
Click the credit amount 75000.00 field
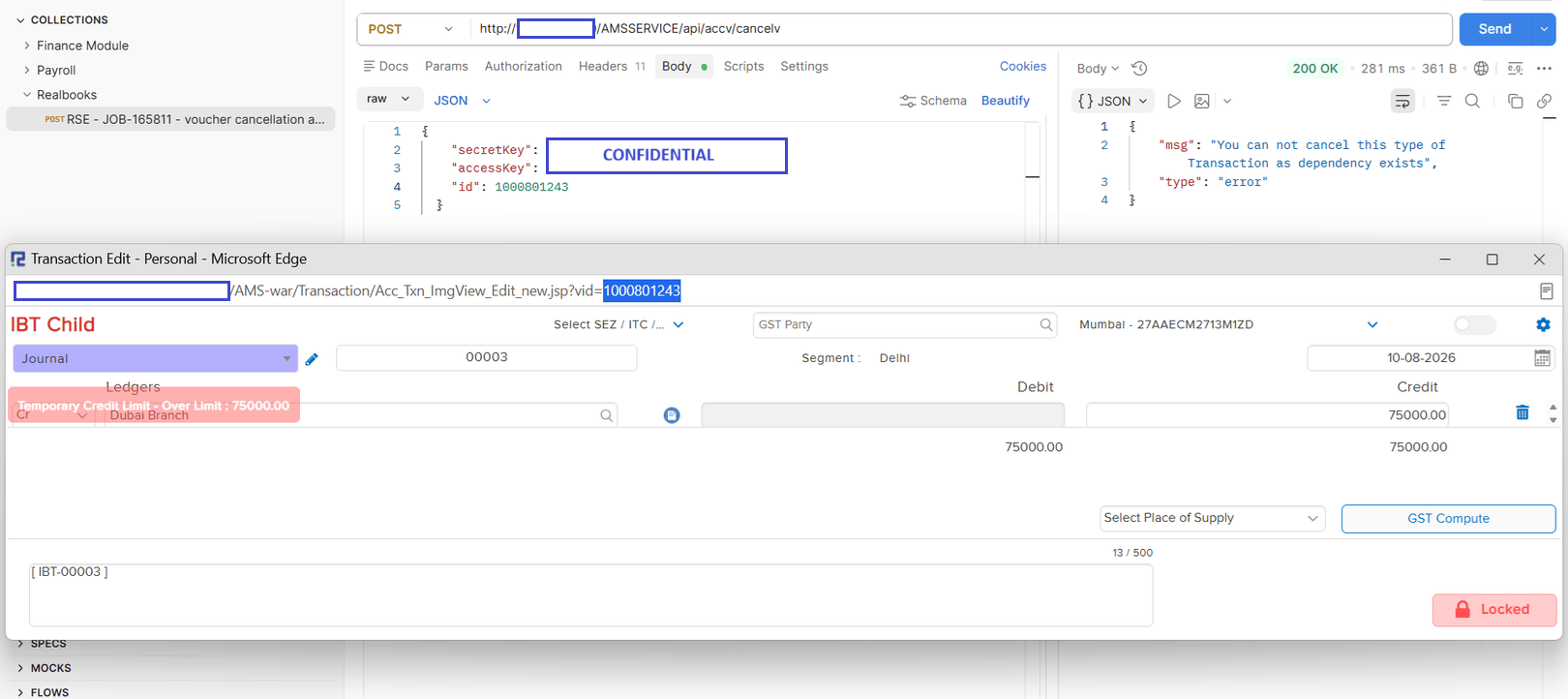coord(1267,414)
